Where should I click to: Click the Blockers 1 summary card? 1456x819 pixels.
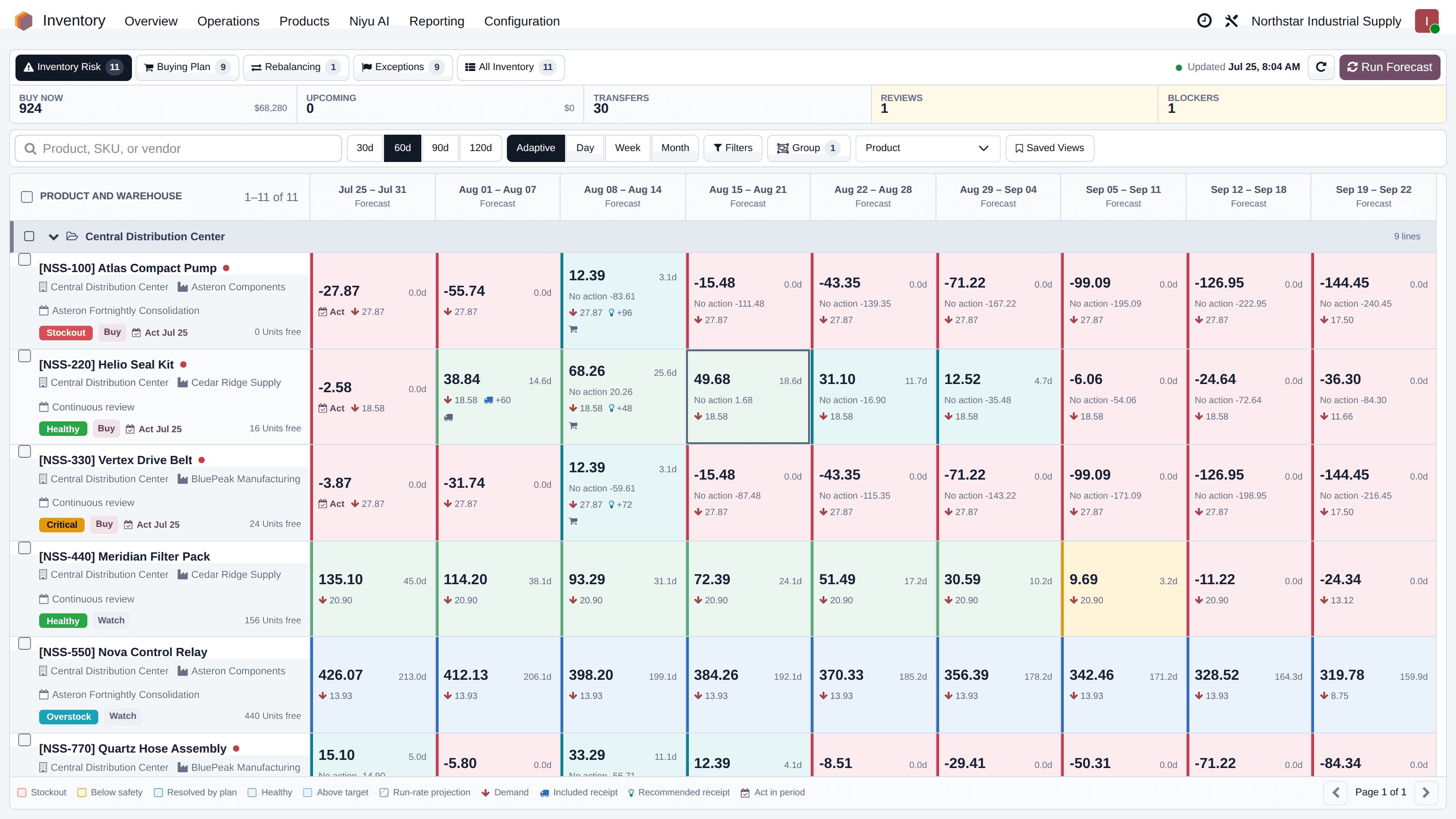pyautogui.click(x=1302, y=104)
